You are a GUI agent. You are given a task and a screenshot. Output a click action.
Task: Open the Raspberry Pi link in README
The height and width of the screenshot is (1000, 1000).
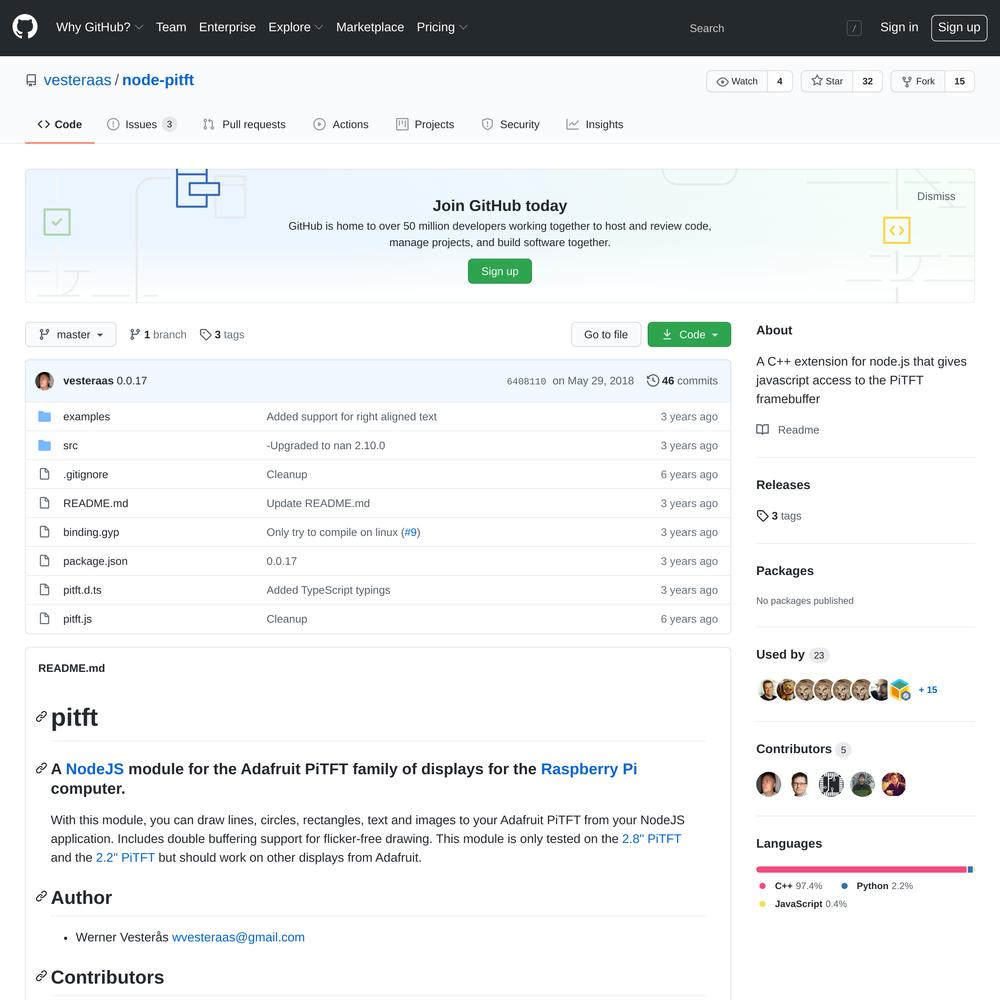589,769
